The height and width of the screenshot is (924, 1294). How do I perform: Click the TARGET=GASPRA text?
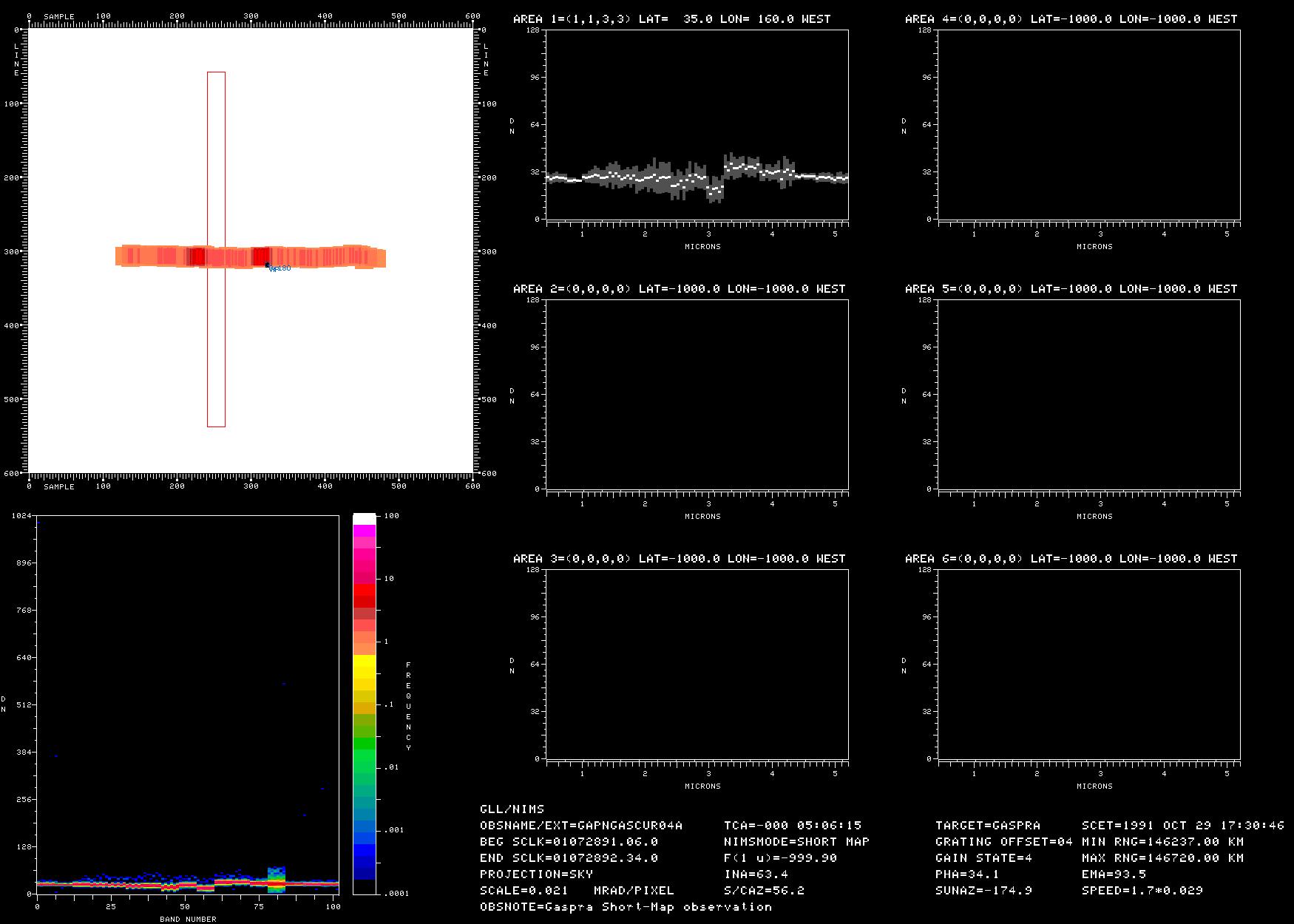pos(987,825)
